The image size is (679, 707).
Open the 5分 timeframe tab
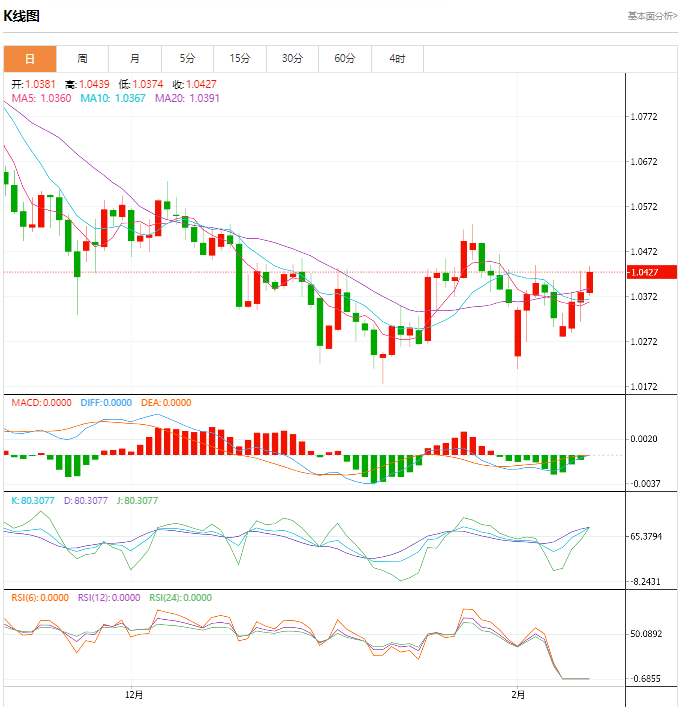[x=188, y=59]
